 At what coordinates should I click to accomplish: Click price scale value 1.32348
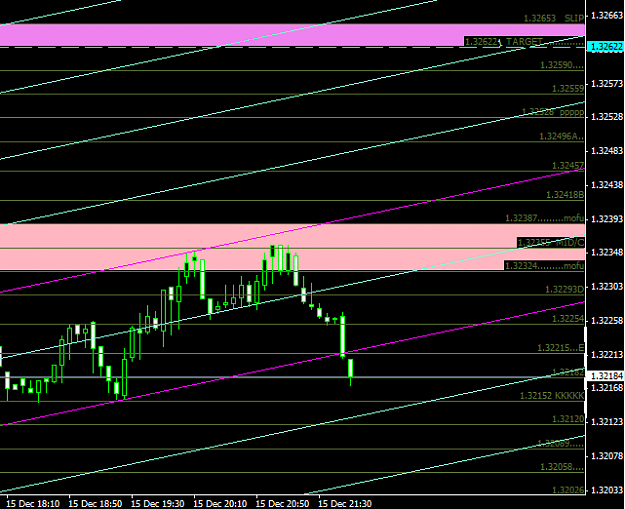tap(606, 252)
